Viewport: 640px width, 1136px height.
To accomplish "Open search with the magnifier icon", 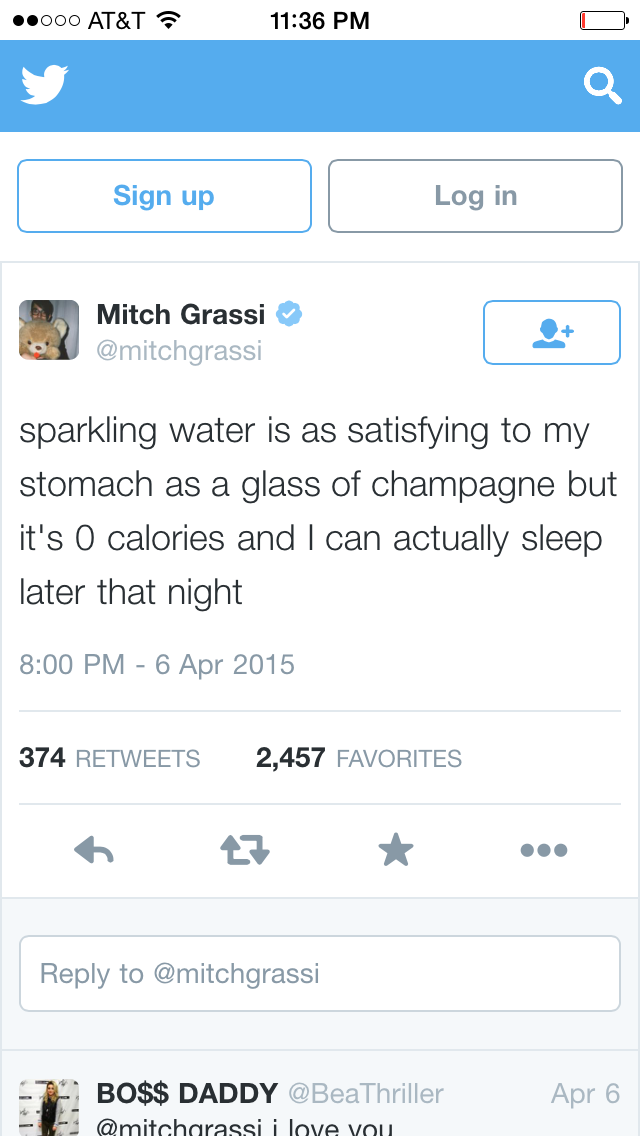I will [602, 87].
